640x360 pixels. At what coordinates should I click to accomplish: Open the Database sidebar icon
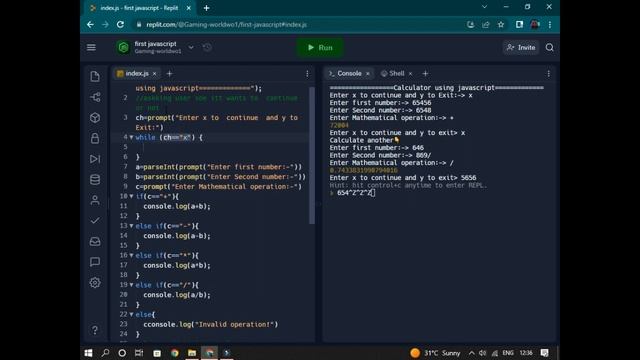click(x=95, y=180)
